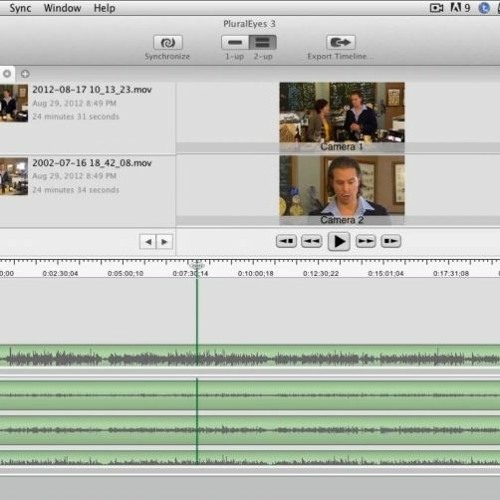Jump to the end of the timeline

coord(391,241)
